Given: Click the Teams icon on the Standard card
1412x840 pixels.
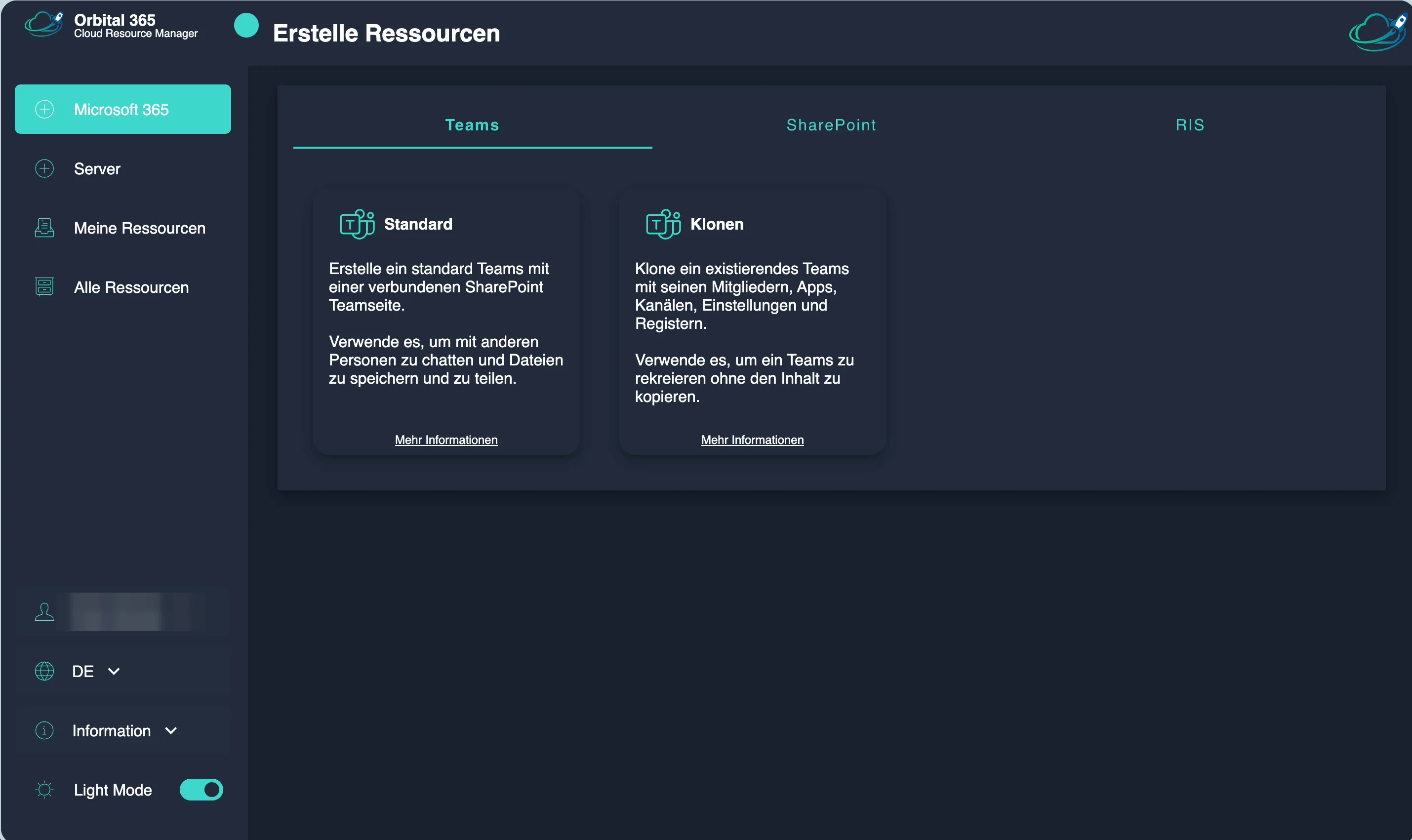Looking at the screenshot, I should pos(357,224).
